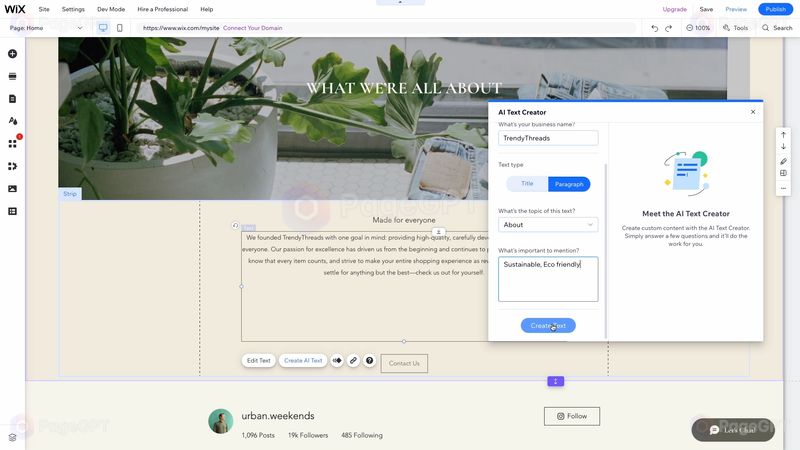Click the site URL www.wix.com/mysite
The height and width of the screenshot is (450, 800).
(181, 28)
